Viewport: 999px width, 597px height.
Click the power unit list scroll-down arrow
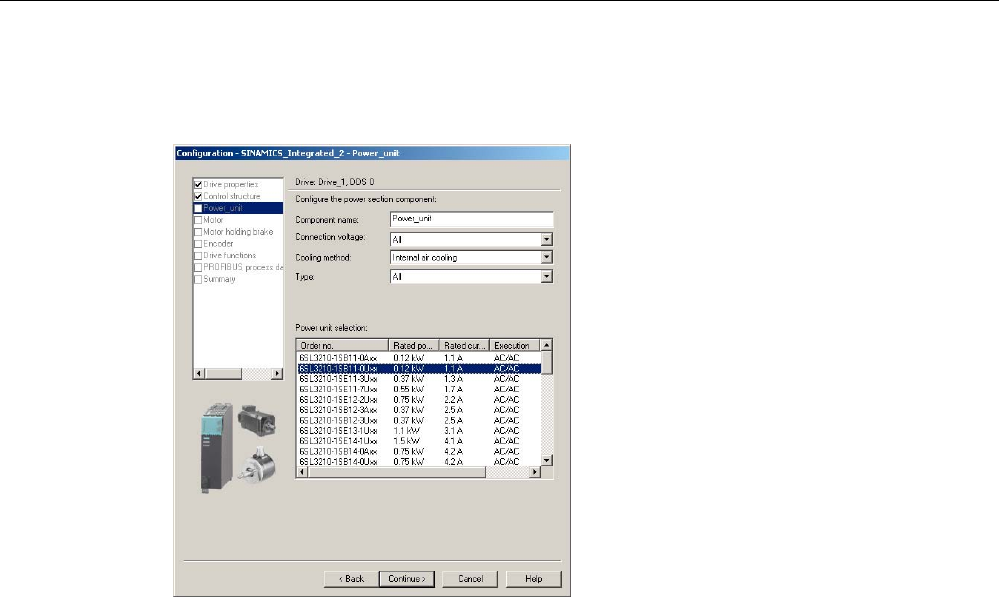547,460
